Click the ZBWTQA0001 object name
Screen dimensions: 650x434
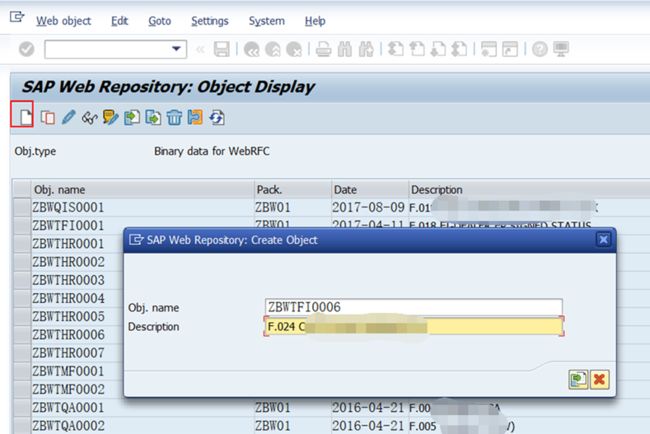68,407
